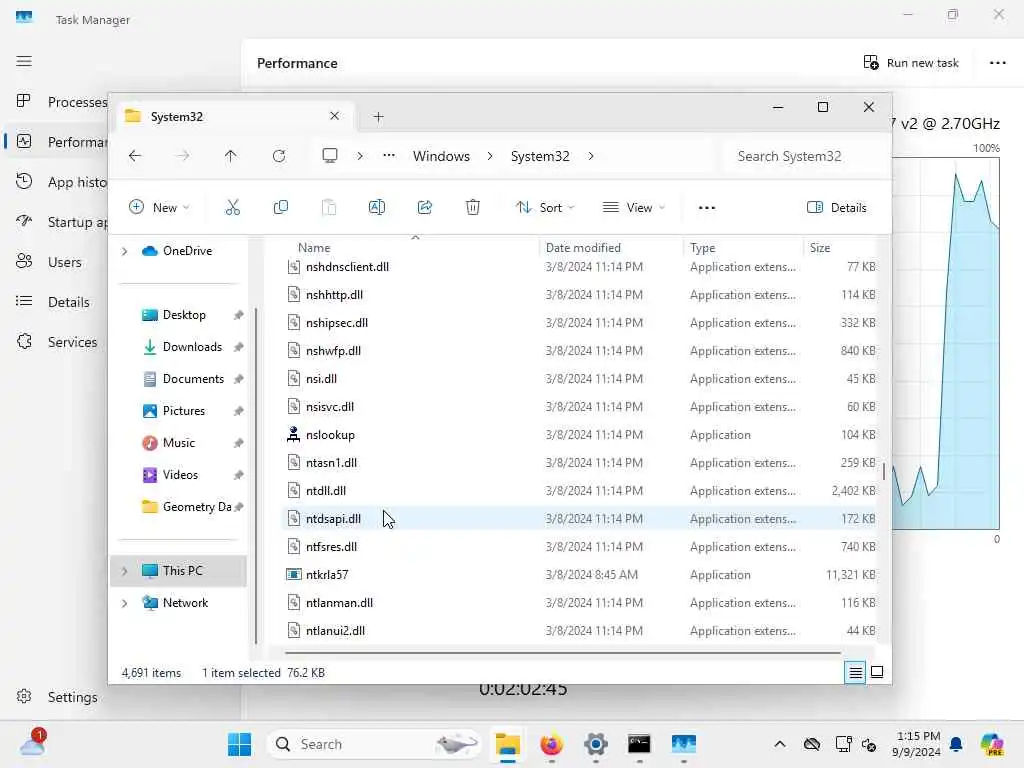Switch to large icons view in status bar

tap(877, 672)
